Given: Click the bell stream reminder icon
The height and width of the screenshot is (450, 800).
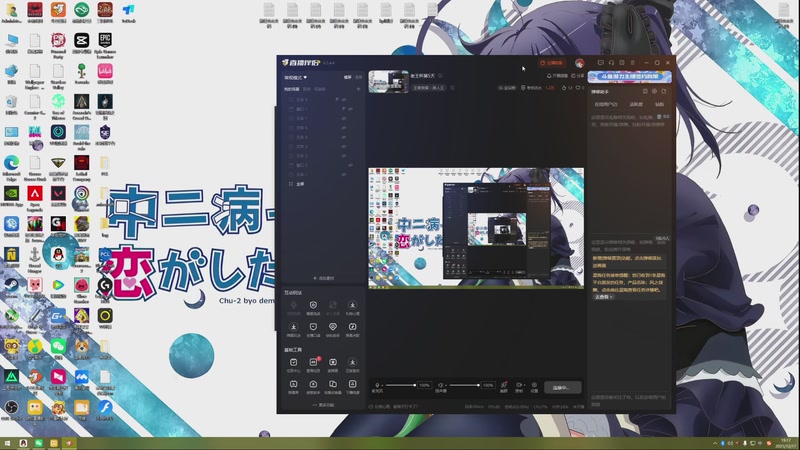Looking at the screenshot, I should (549, 76).
